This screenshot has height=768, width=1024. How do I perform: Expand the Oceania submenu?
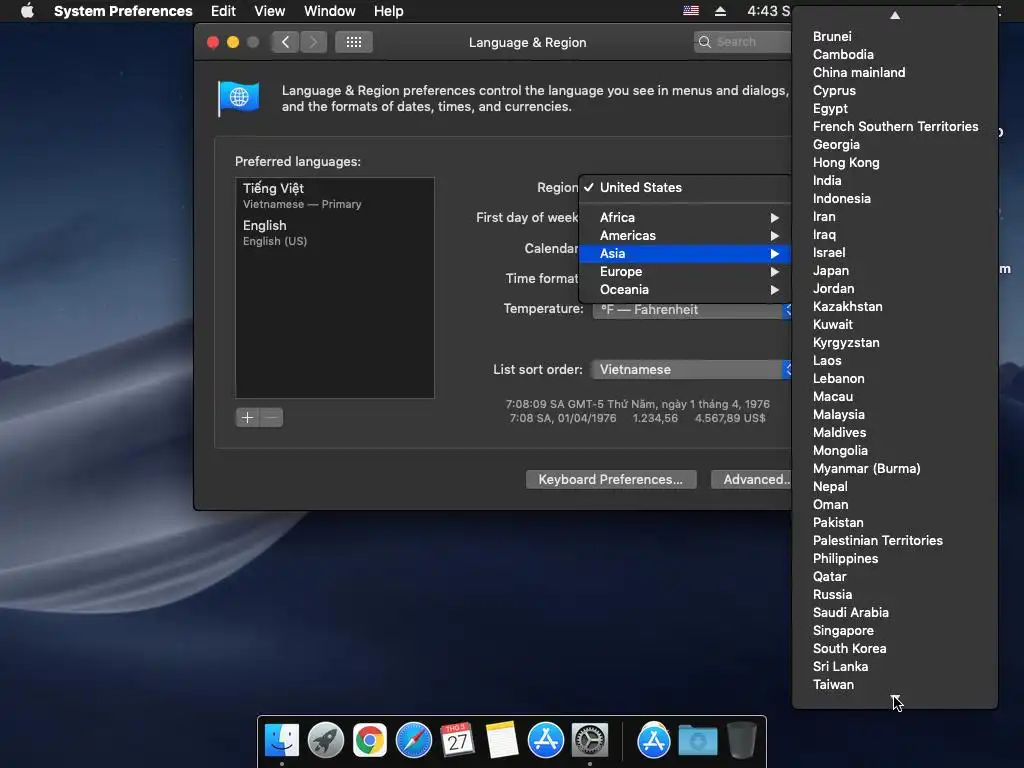click(684, 289)
